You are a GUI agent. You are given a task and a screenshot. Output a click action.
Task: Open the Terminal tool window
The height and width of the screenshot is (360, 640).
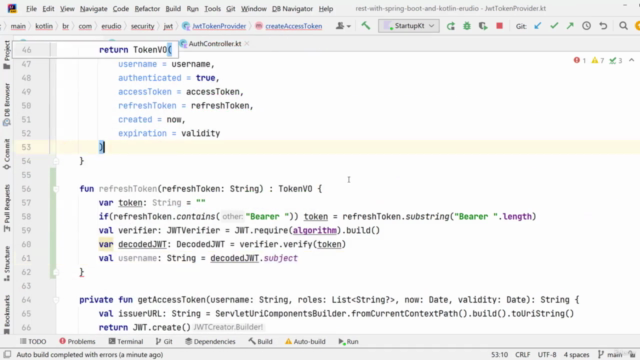click(126, 341)
